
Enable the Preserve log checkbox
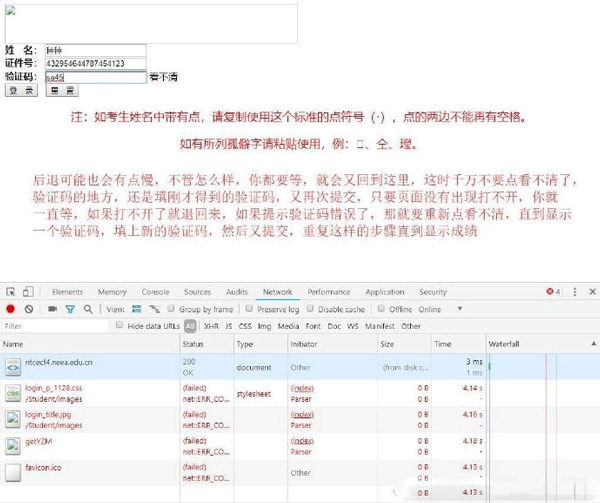pyautogui.click(x=250, y=309)
